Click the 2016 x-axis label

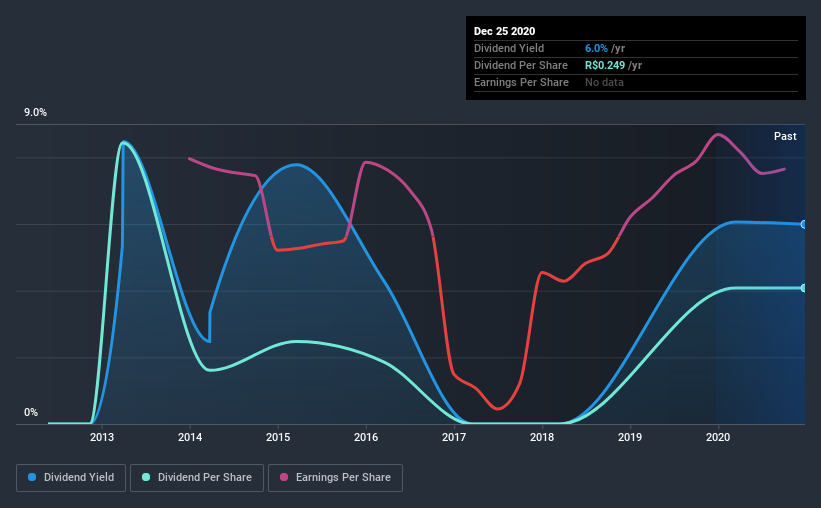pos(365,437)
